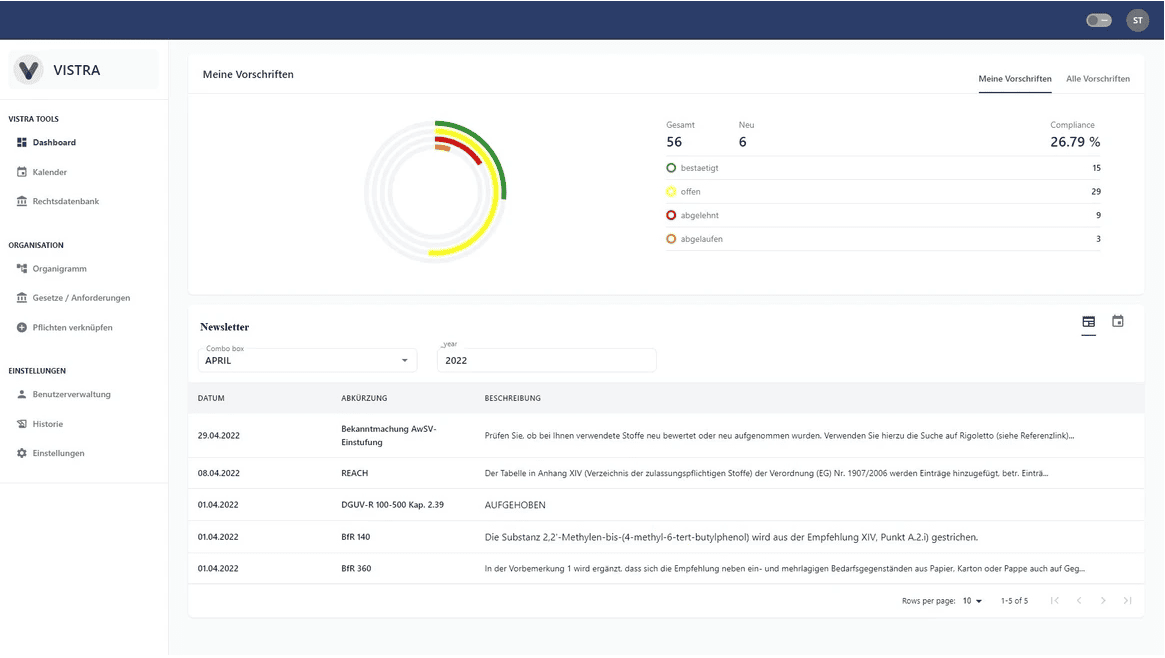Toggle the switch in the top bar
The width and height of the screenshot is (1165, 658).
point(1099,20)
